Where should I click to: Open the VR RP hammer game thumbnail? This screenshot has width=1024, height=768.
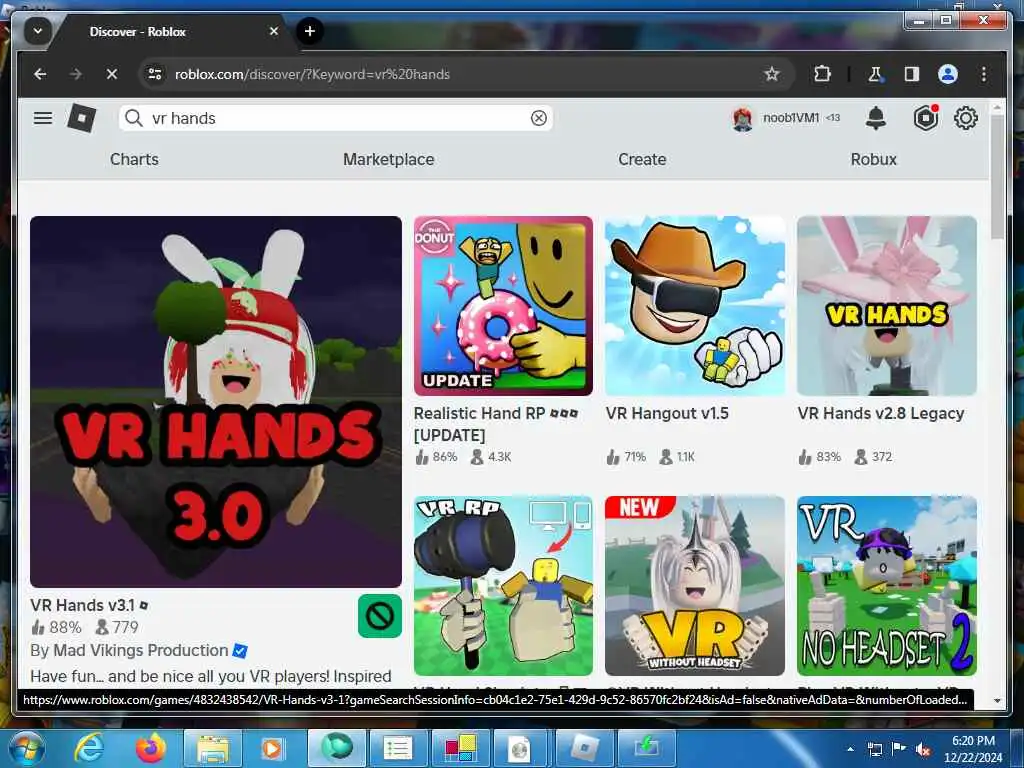(x=503, y=586)
